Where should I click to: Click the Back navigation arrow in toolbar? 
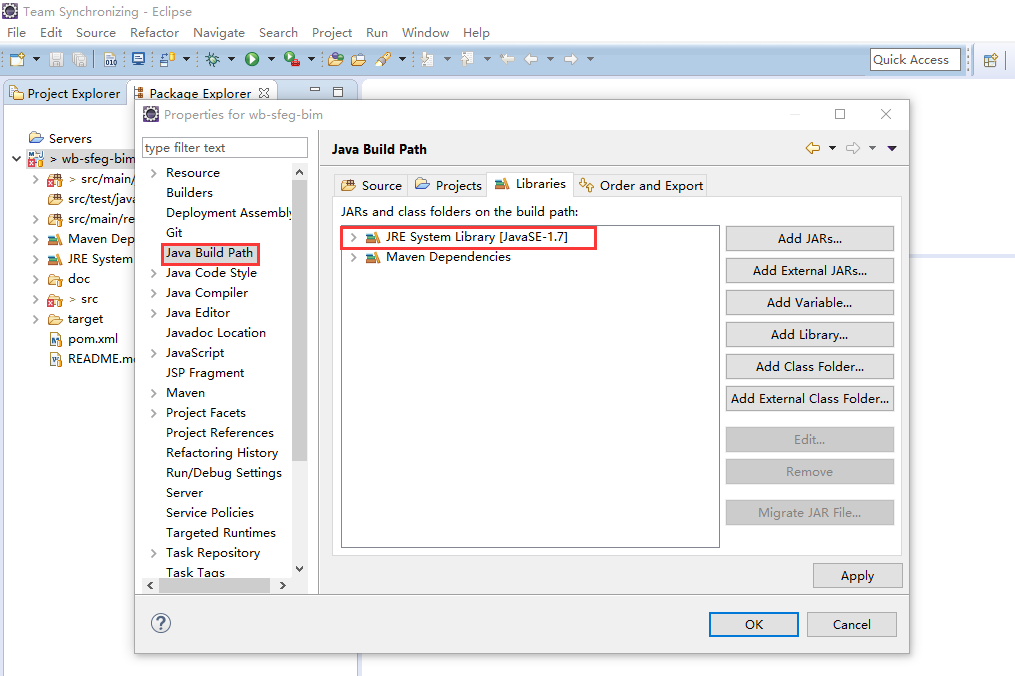click(531, 60)
